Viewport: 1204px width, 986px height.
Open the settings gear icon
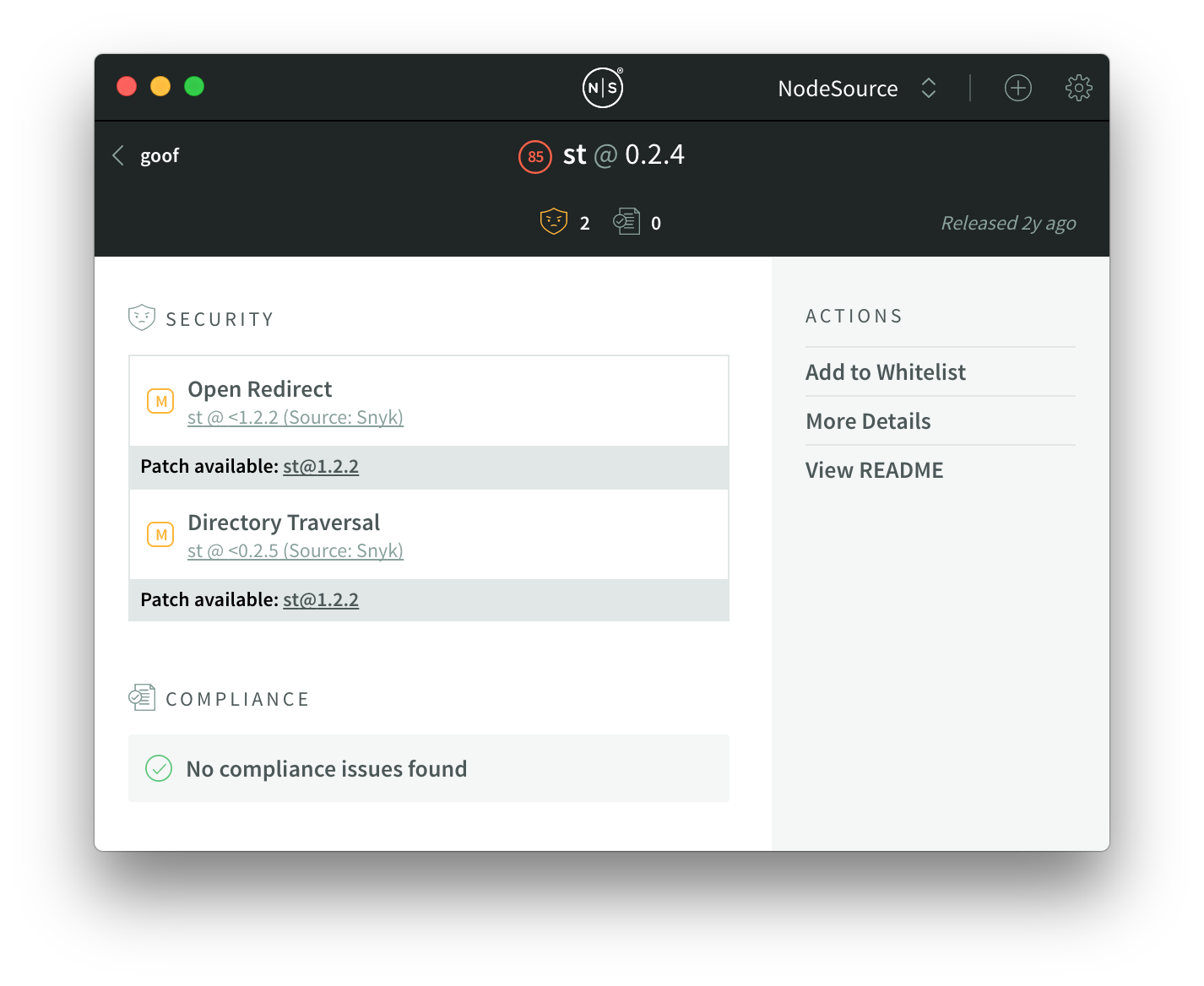(x=1078, y=88)
